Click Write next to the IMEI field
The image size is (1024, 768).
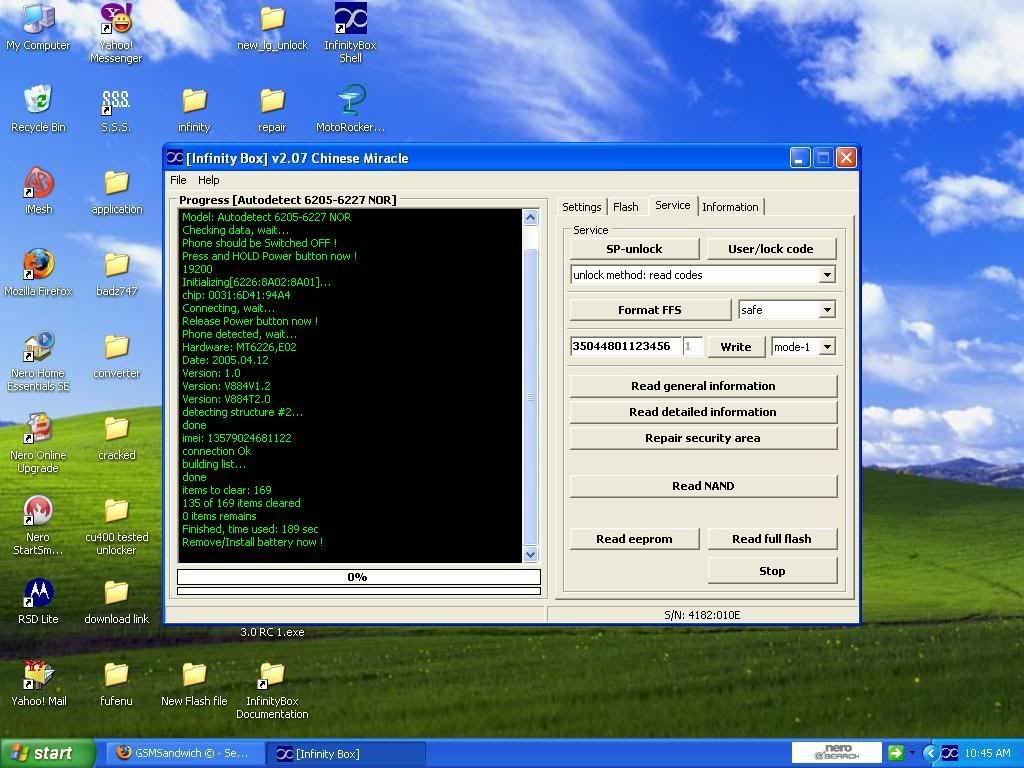[x=736, y=347]
